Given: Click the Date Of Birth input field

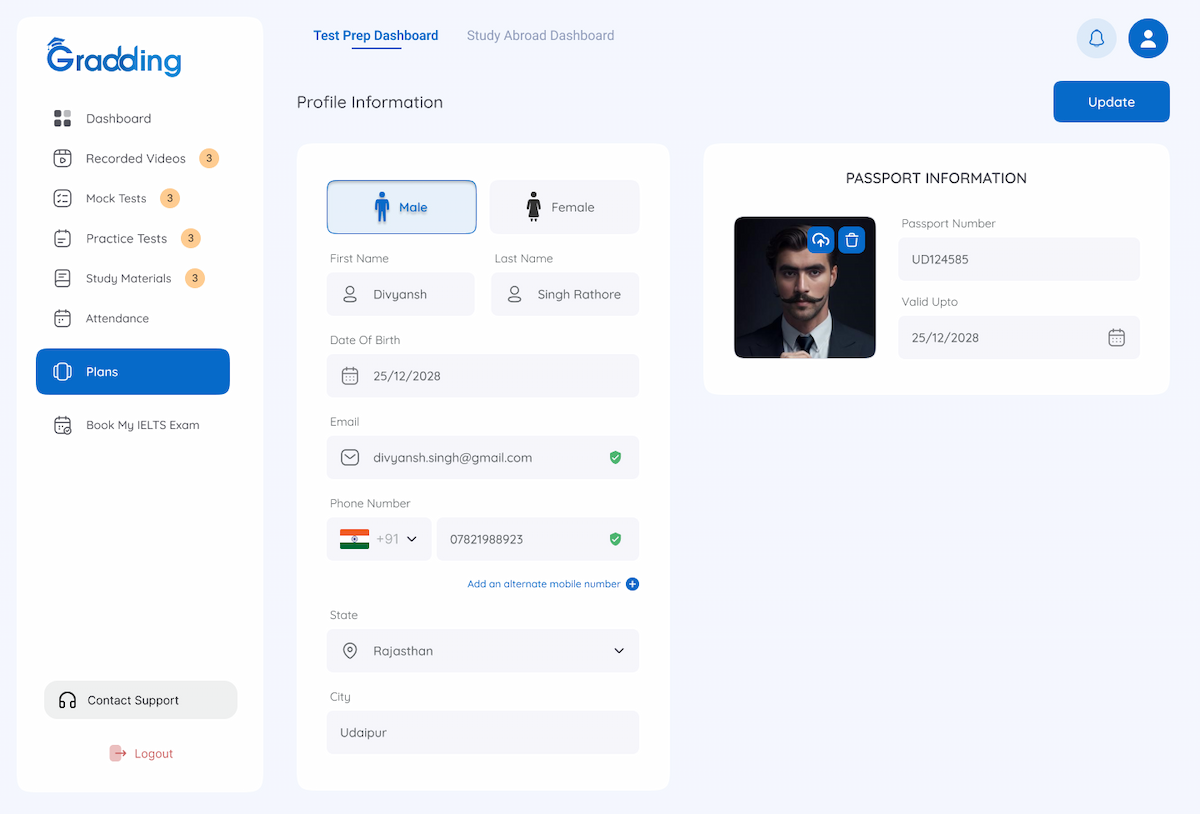Looking at the screenshot, I should (x=483, y=376).
